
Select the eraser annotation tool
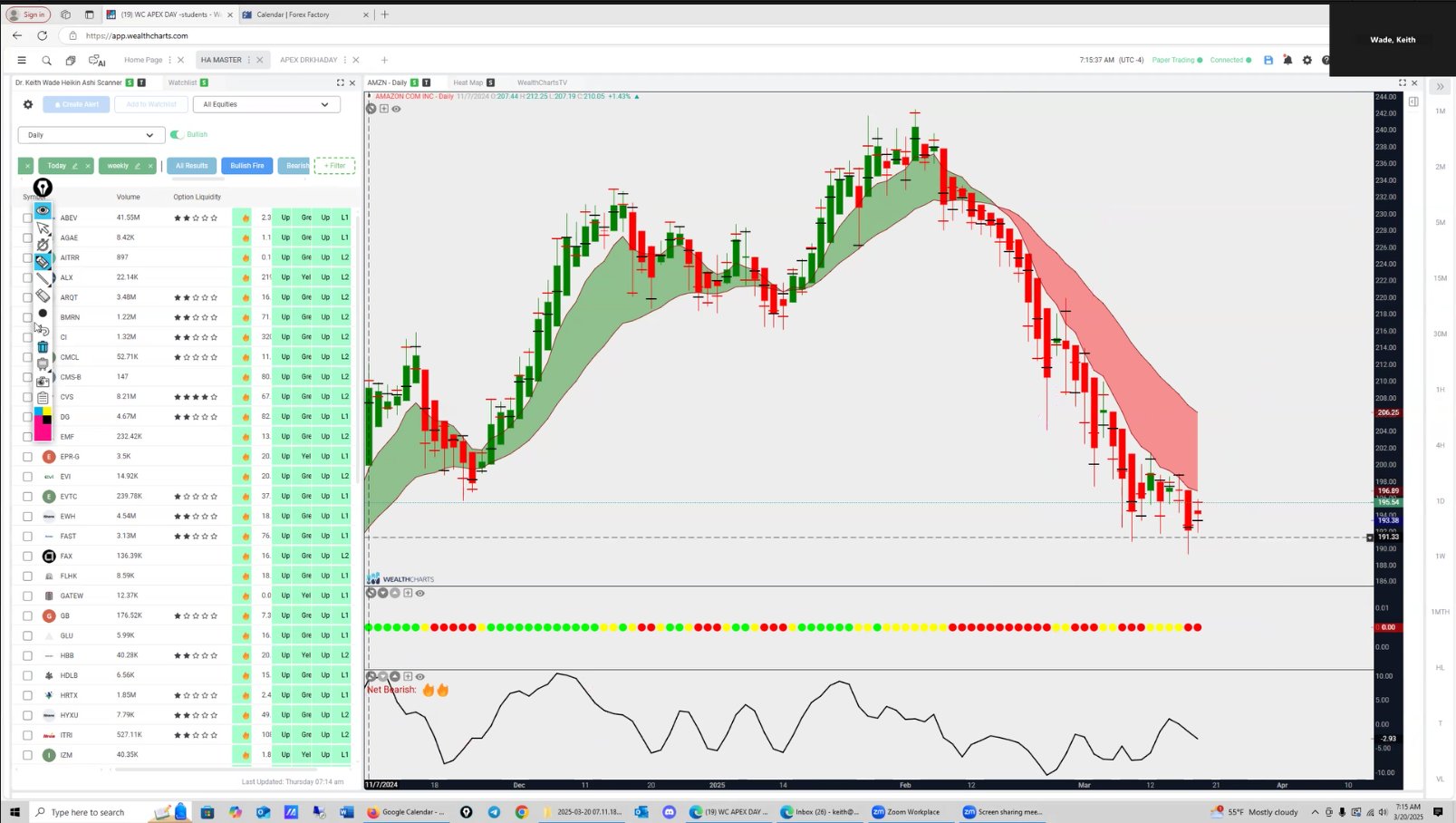click(x=43, y=296)
